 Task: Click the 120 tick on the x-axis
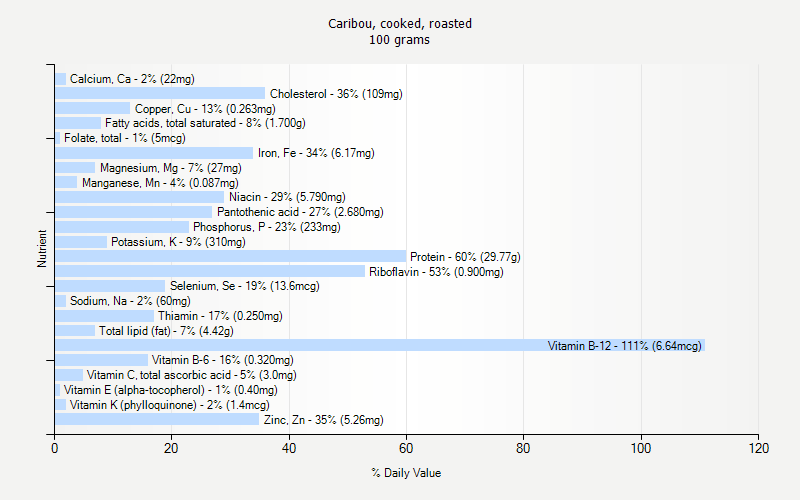tap(758, 450)
